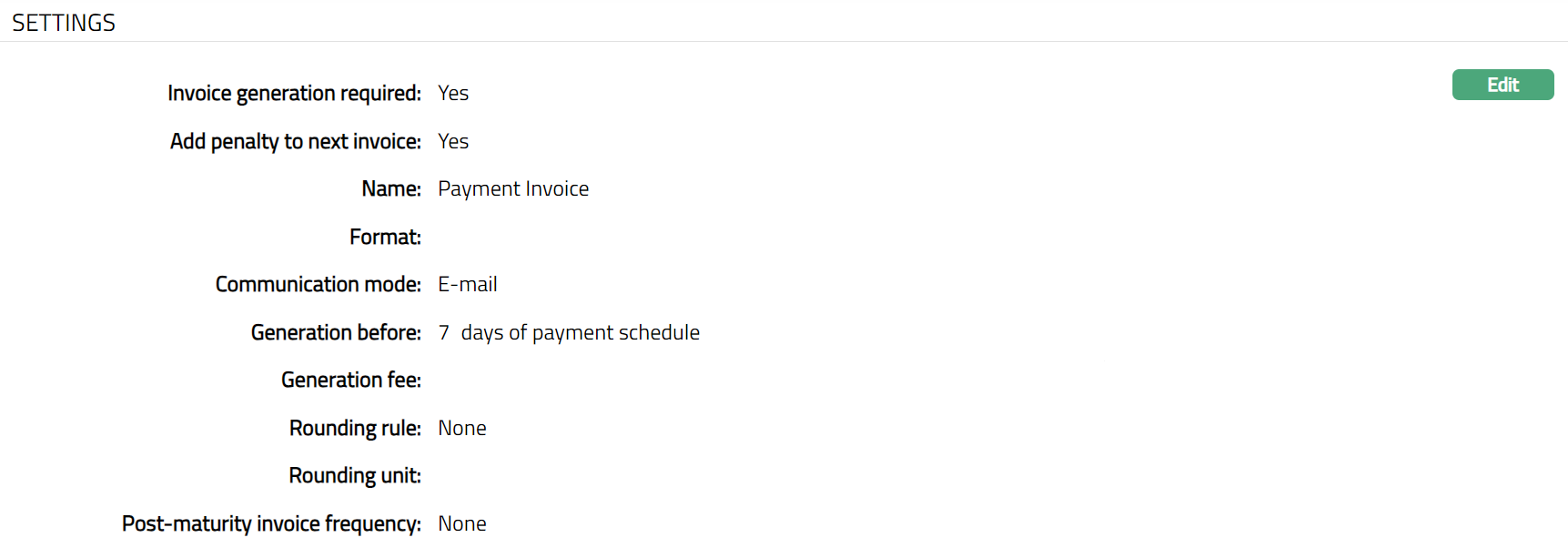Viewport: 1568px width, 558px height.
Task: Select the 'Communication mode' label
Action: 318,284
